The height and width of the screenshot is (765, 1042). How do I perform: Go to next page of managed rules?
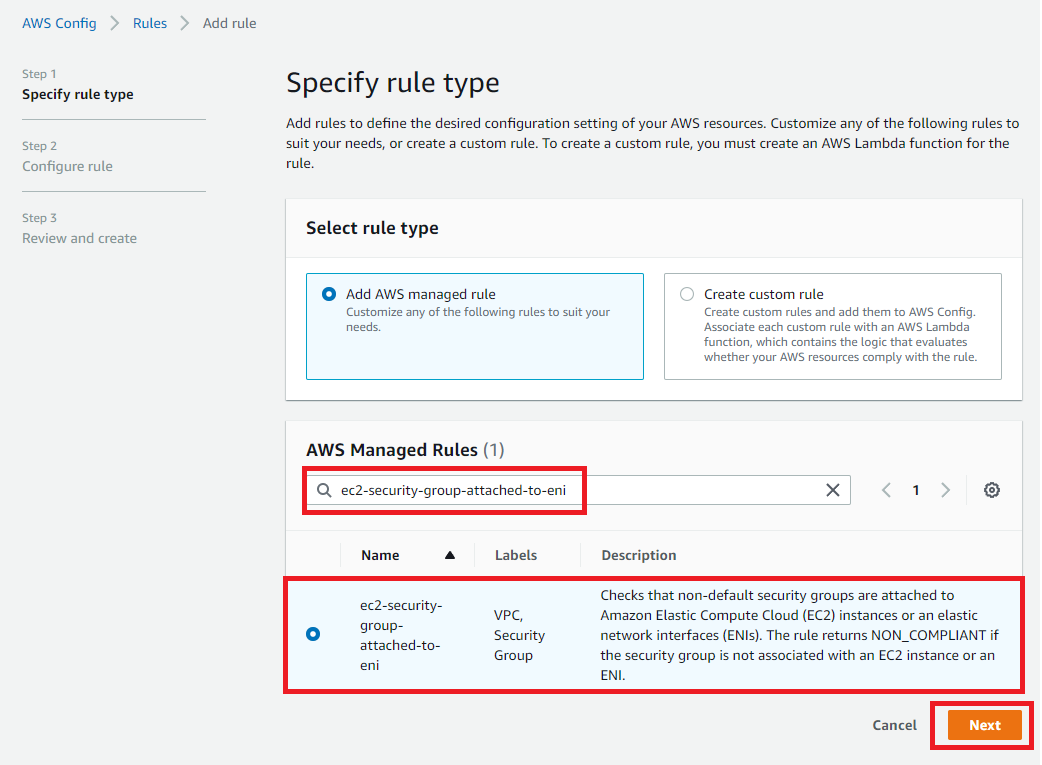coord(945,490)
